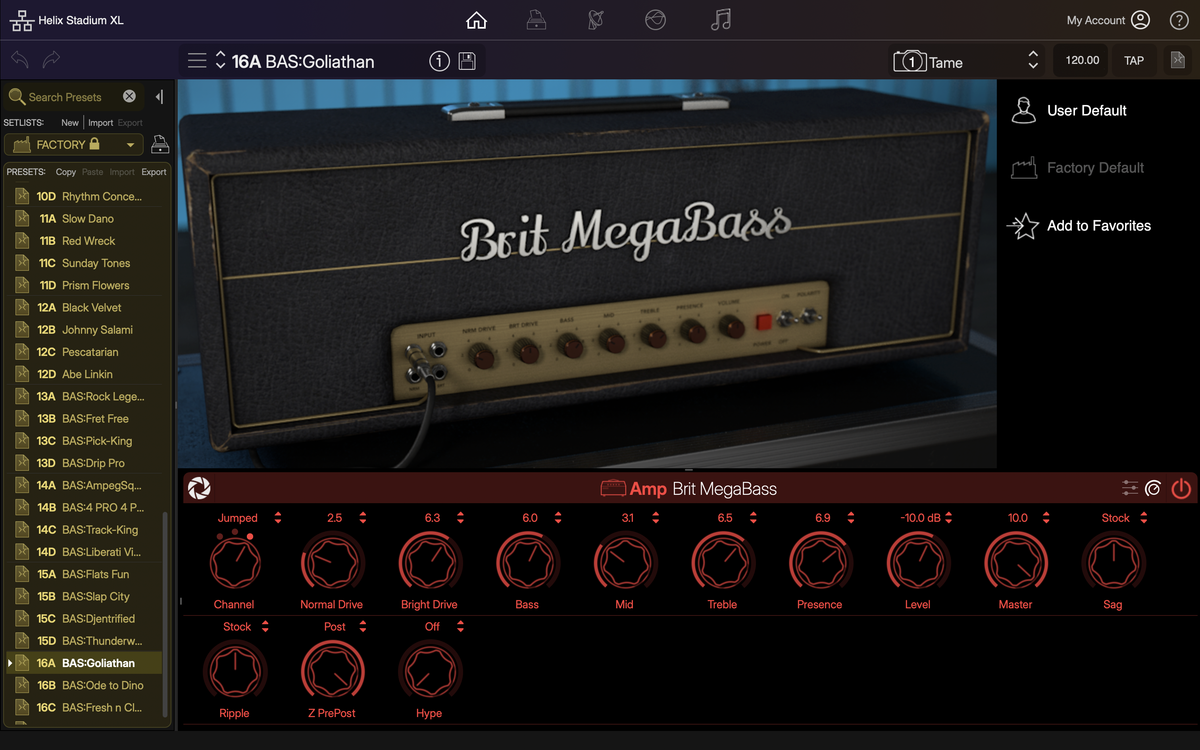Open the music notes icon in top navigation
The width and height of the screenshot is (1200, 750).
[720, 20]
